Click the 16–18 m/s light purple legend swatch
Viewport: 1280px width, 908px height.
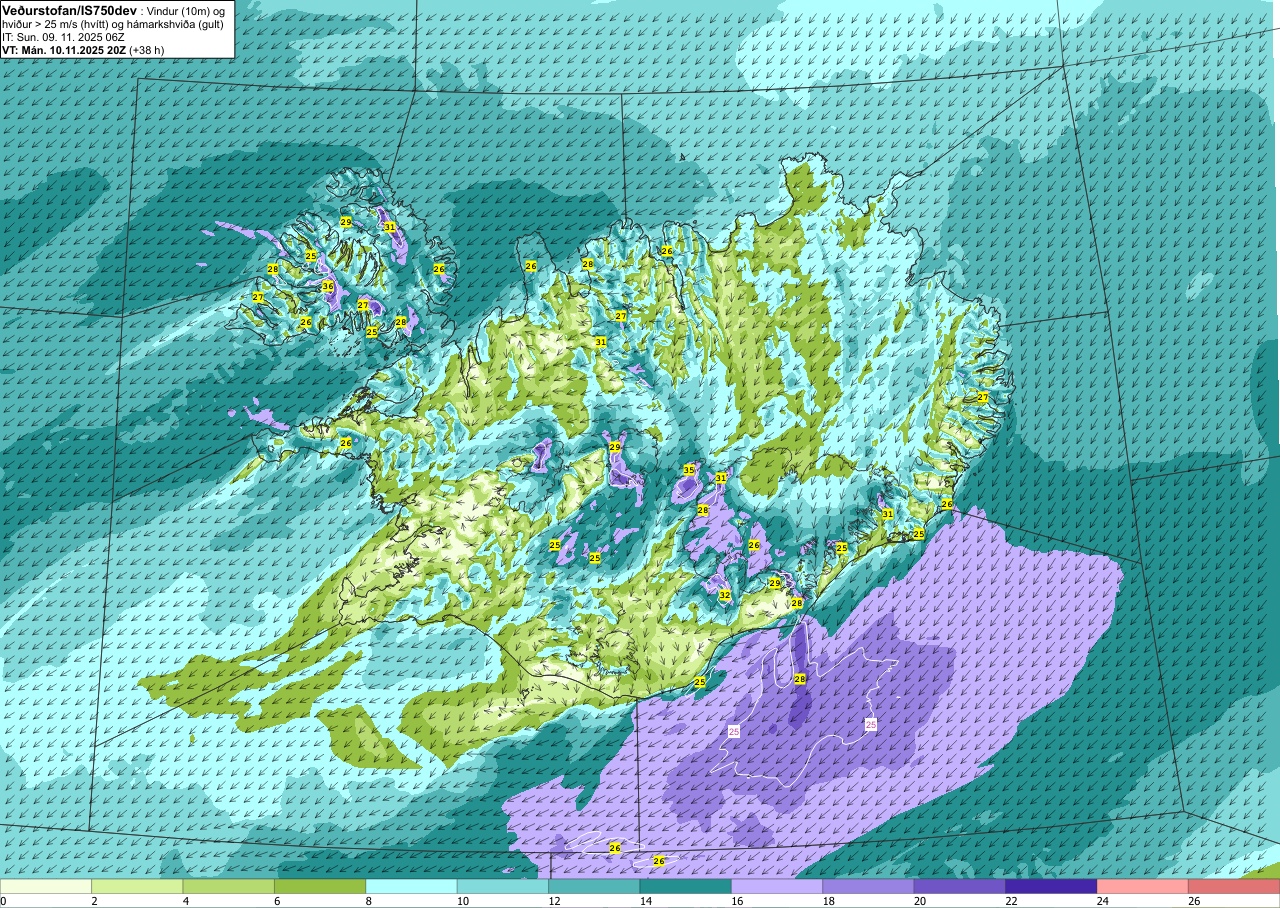click(777, 886)
